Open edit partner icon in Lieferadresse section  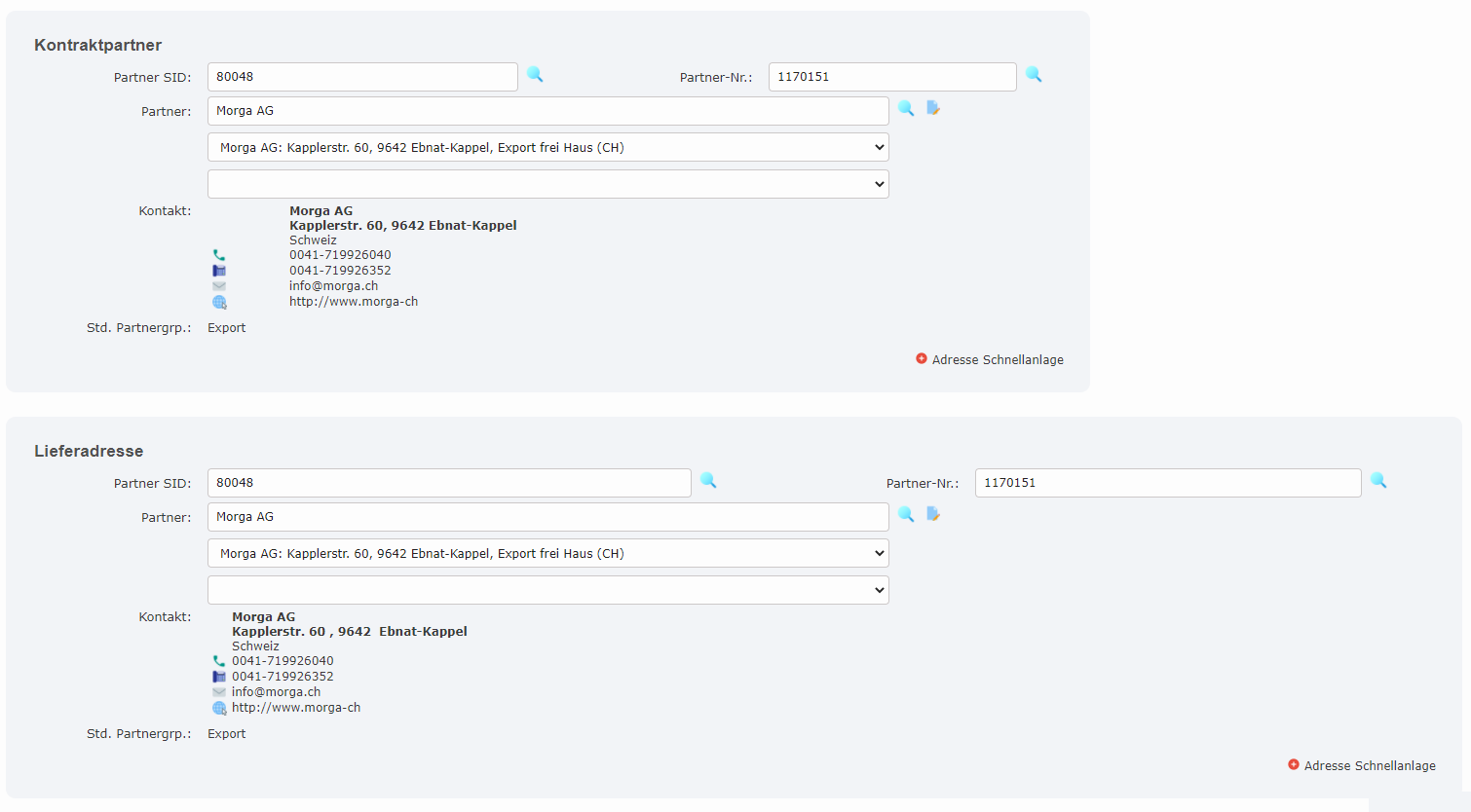(933, 514)
